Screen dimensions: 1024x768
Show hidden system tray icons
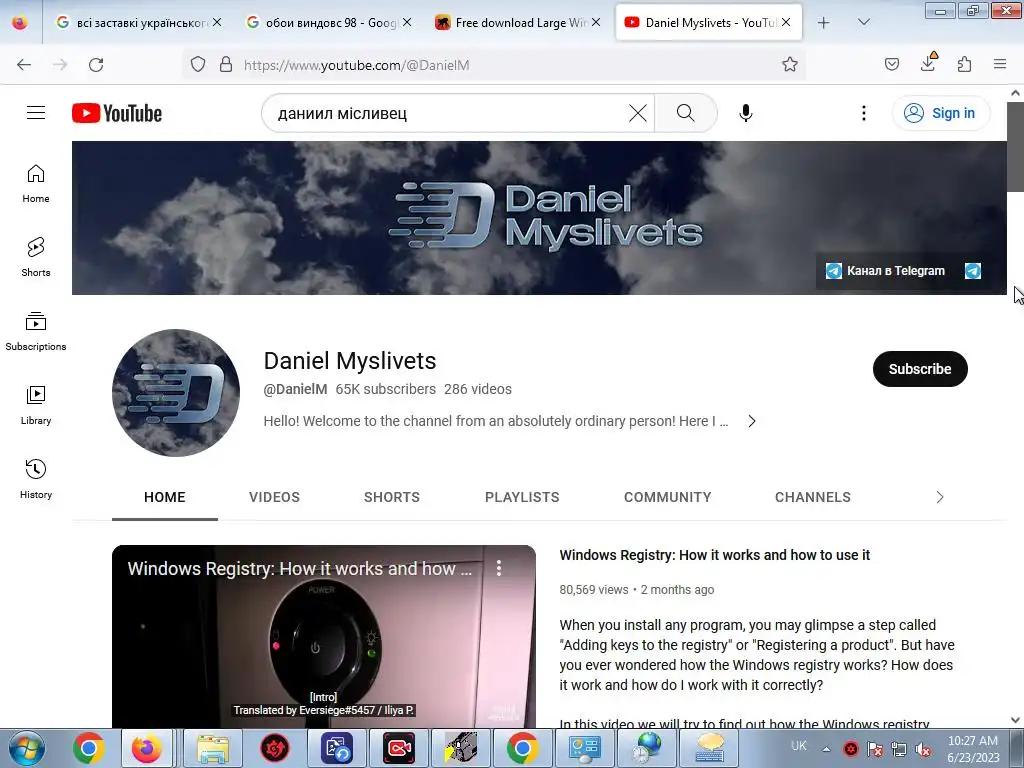click(826, 749)
